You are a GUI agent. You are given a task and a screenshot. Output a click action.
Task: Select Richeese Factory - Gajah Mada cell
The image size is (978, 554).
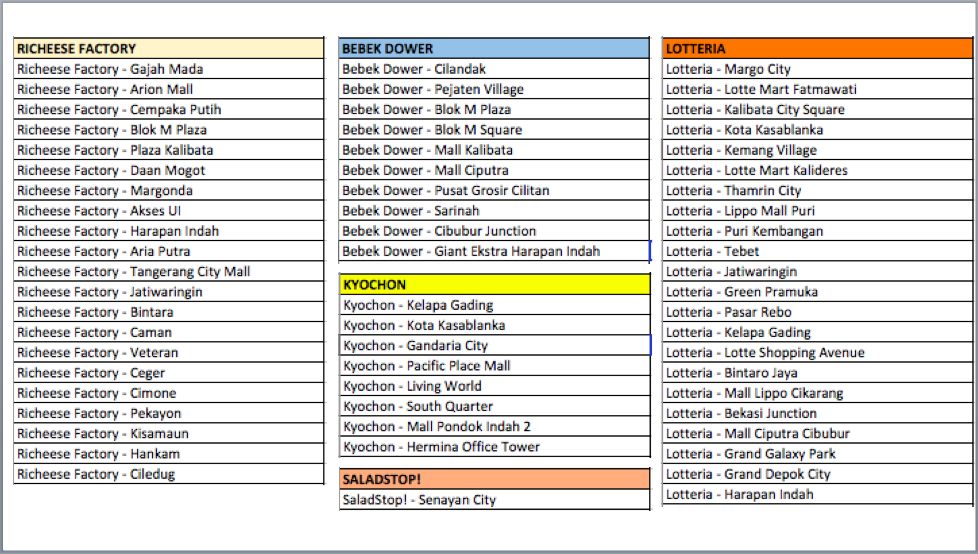[168, 69]
